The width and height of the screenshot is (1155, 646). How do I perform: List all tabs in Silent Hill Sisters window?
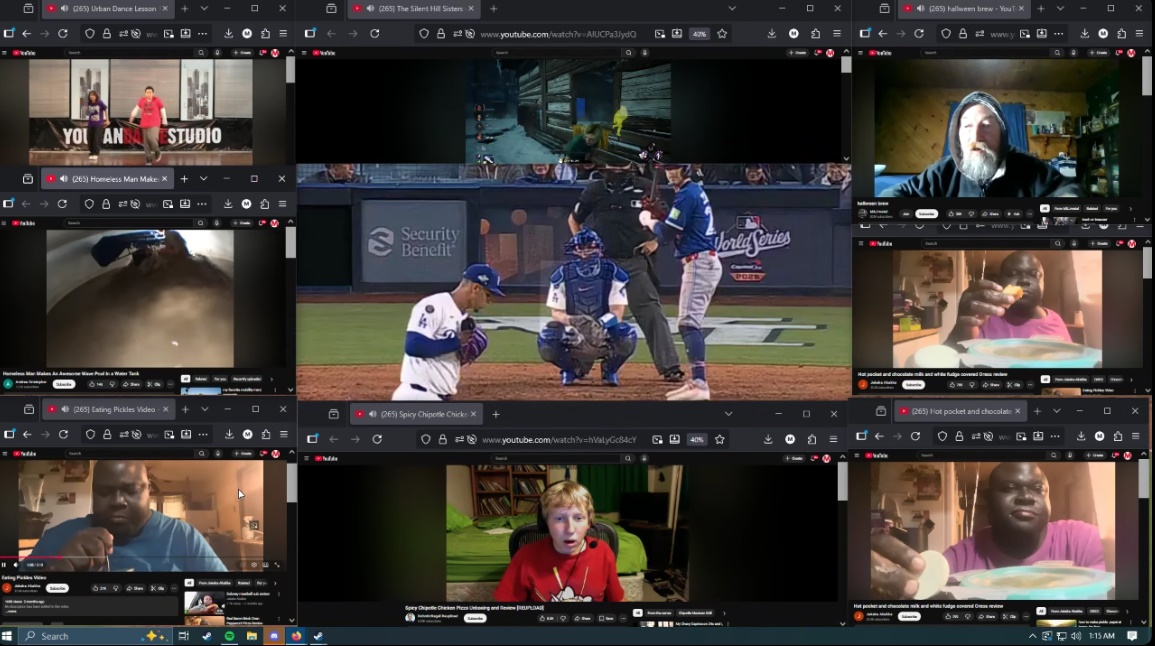(x=731, y=9)
